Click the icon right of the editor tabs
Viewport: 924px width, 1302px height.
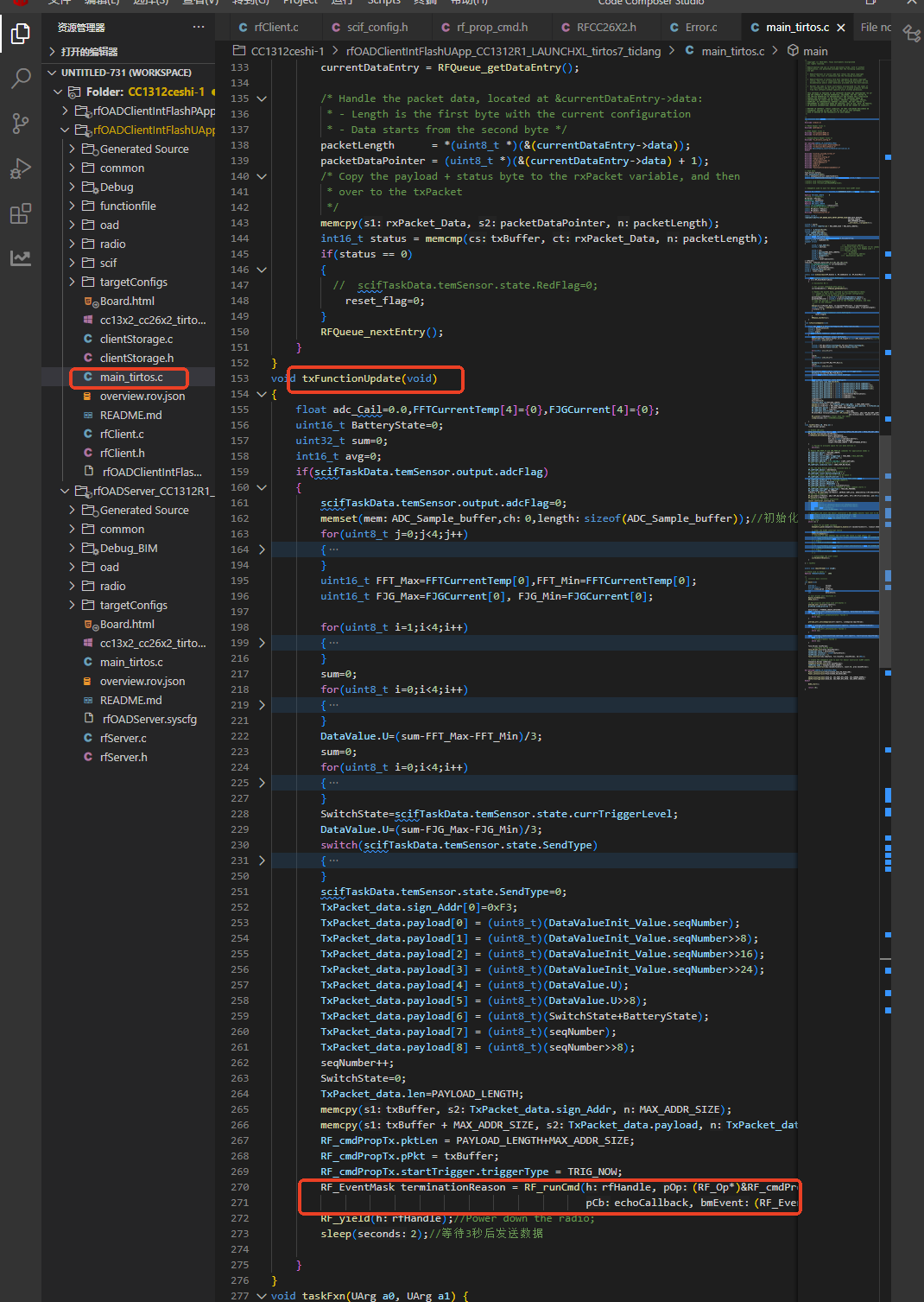point(911,33)
